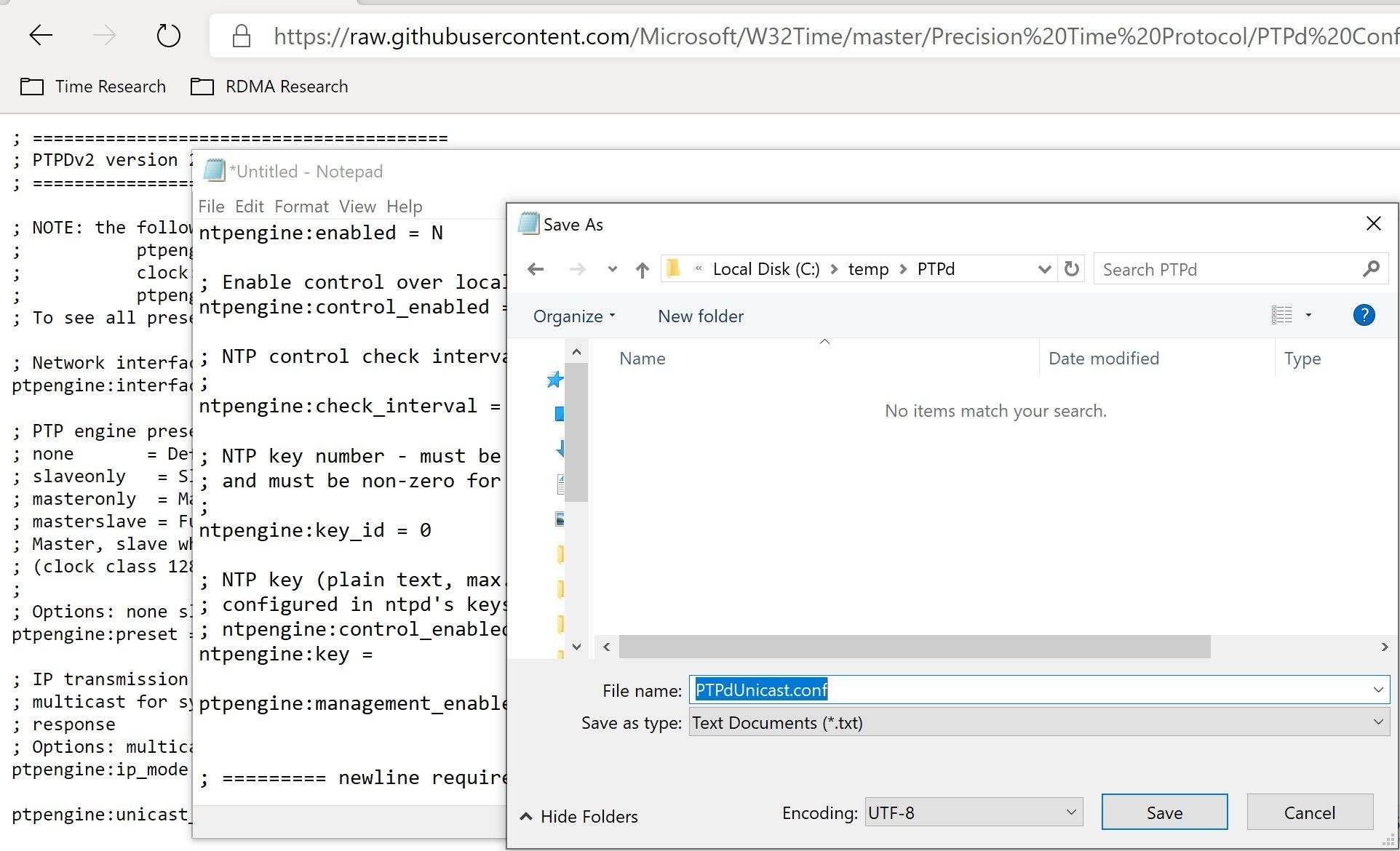The image size is (1400, 851).
Task: Click the address bar lock icon
Action: point(242,36)
